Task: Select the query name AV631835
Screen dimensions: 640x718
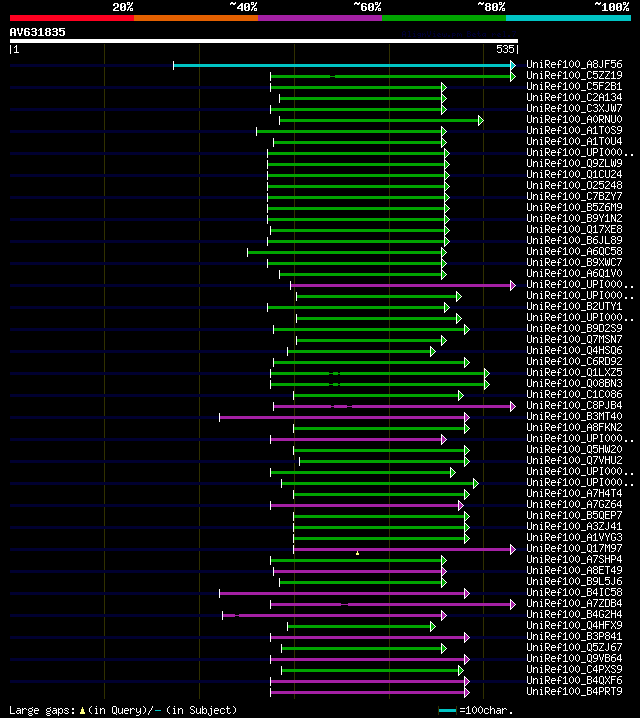Action: point(38,32)
